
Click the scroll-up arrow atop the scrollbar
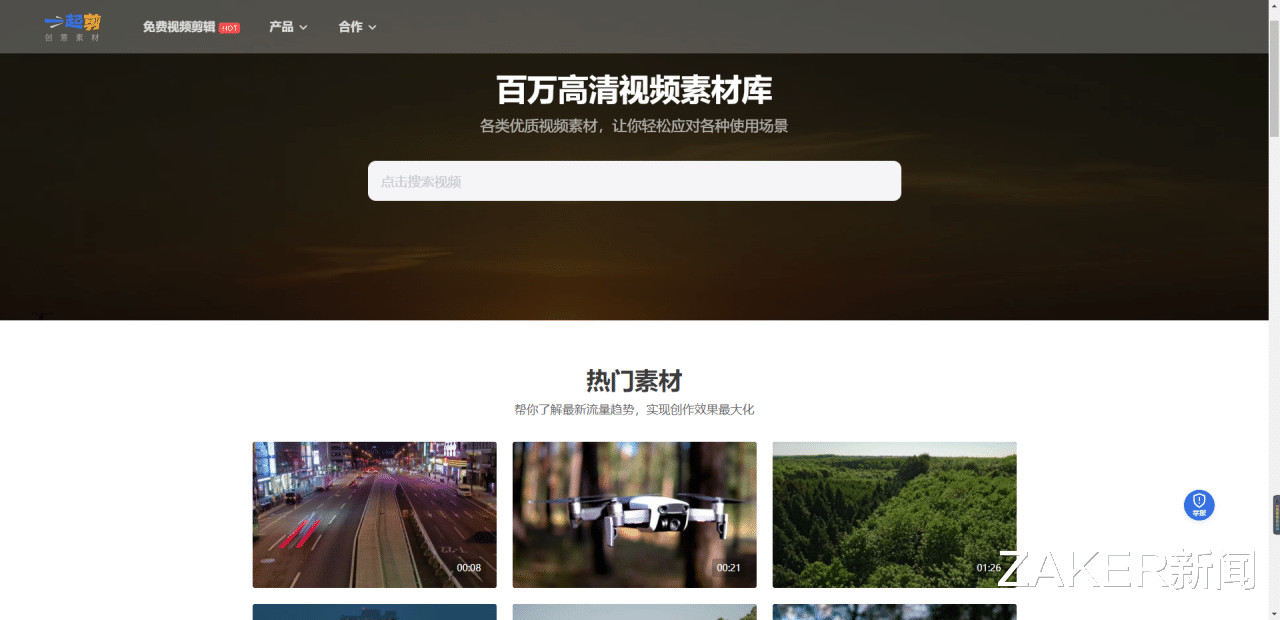[1273, 7]
